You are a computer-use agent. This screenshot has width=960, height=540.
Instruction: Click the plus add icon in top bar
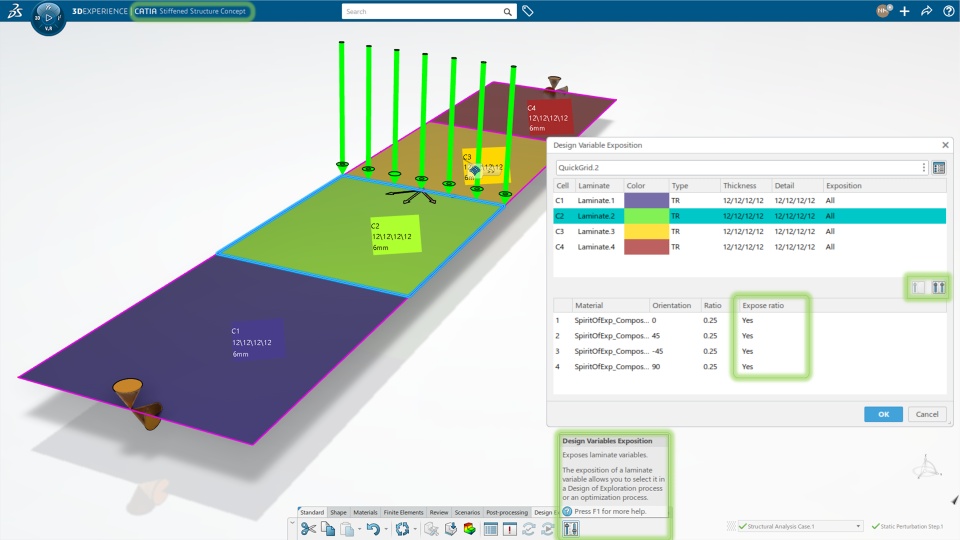tap(904, 11)
